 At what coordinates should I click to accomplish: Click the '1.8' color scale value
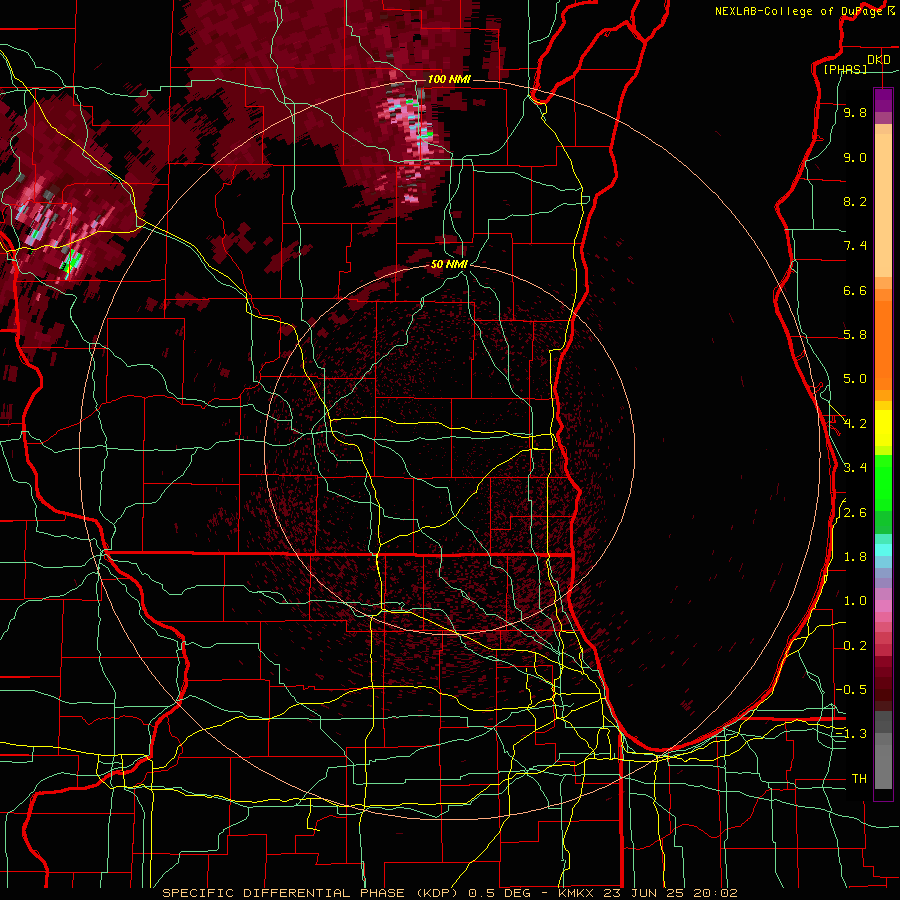[x=855, y=557]
